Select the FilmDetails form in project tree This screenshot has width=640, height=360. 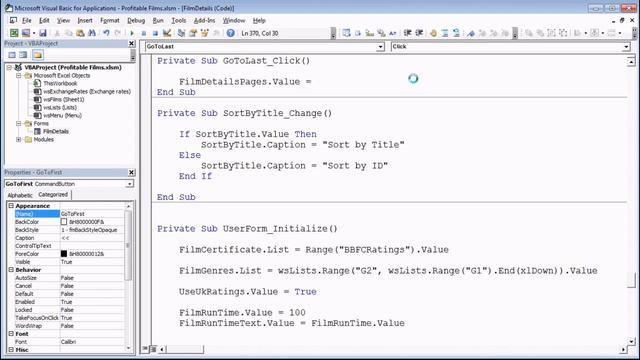point(56,131)
